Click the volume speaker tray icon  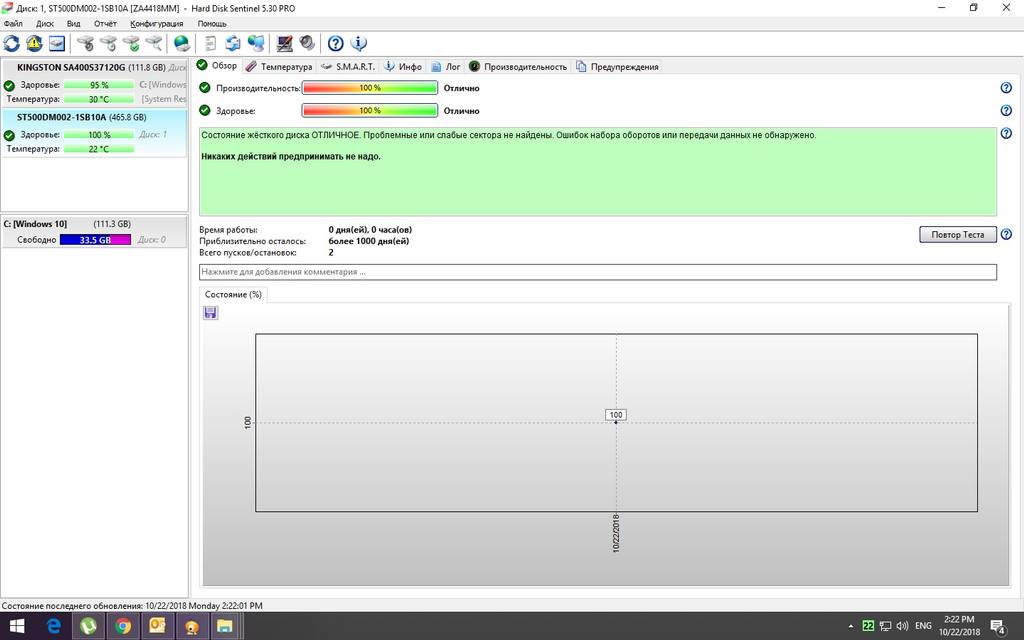point(903,626)
